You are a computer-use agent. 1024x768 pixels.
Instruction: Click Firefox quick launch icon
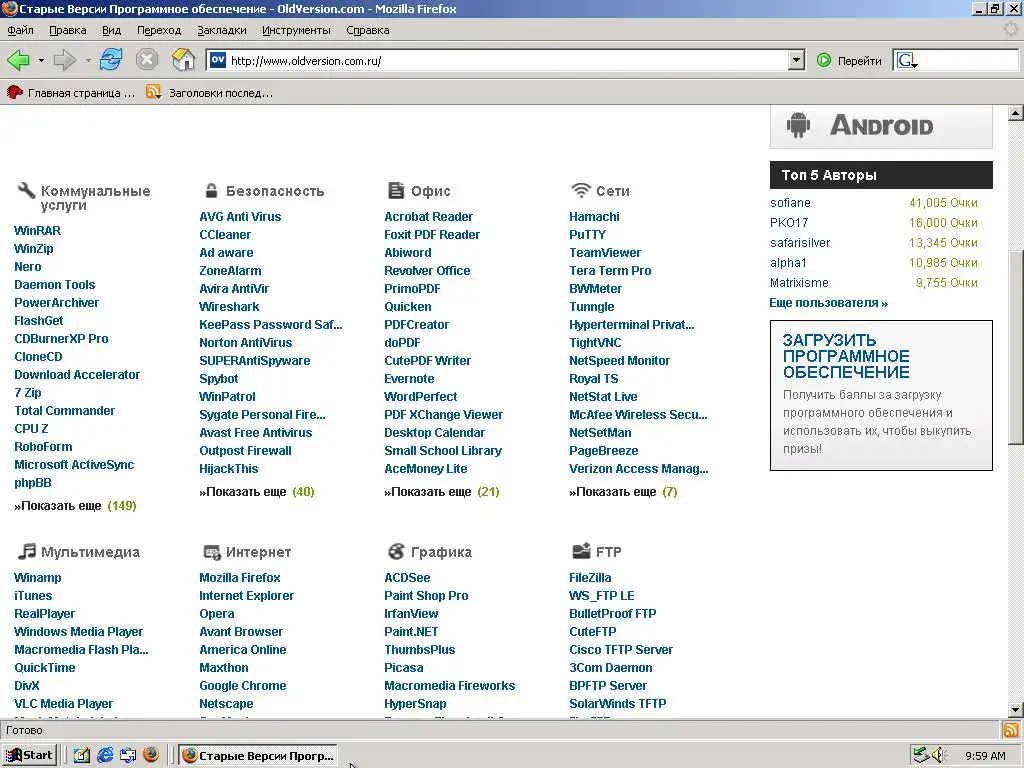[151, 755]
